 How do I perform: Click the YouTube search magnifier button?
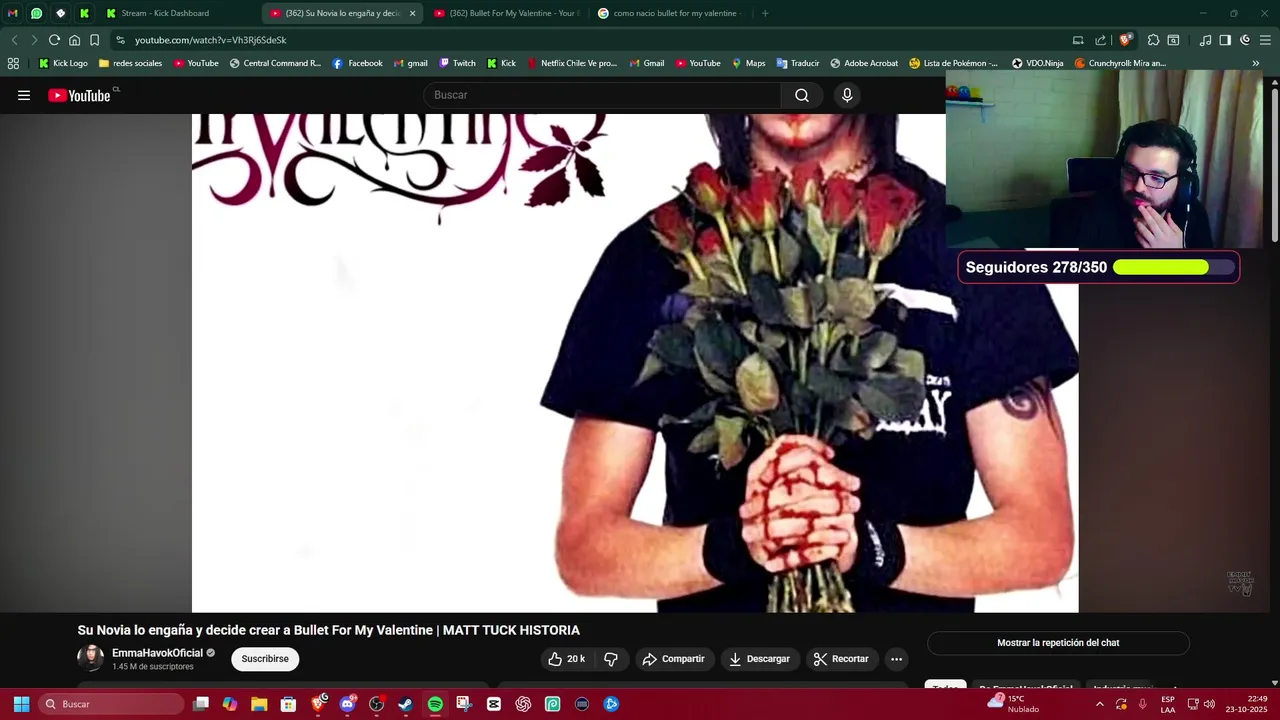point(801,95)
